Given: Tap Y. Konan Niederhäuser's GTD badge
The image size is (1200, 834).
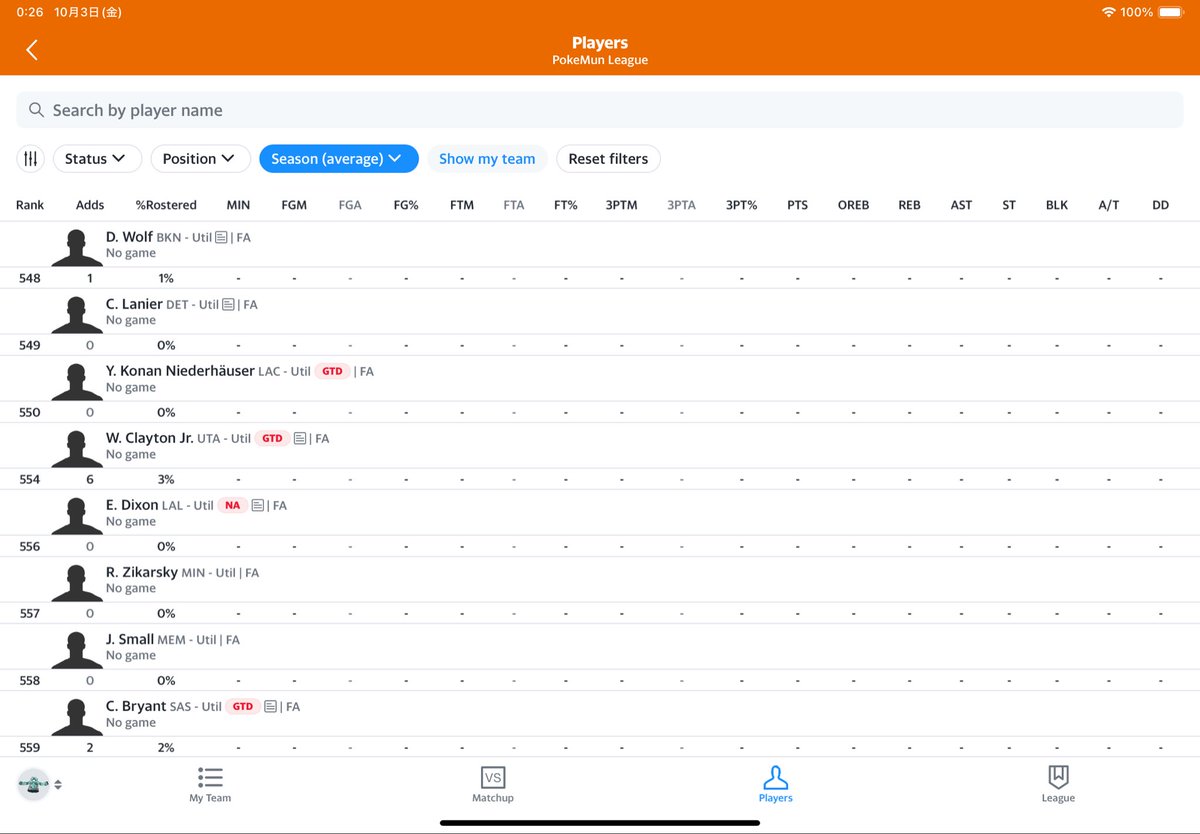Looking at the screenshot, I should [x=332, y=371].
